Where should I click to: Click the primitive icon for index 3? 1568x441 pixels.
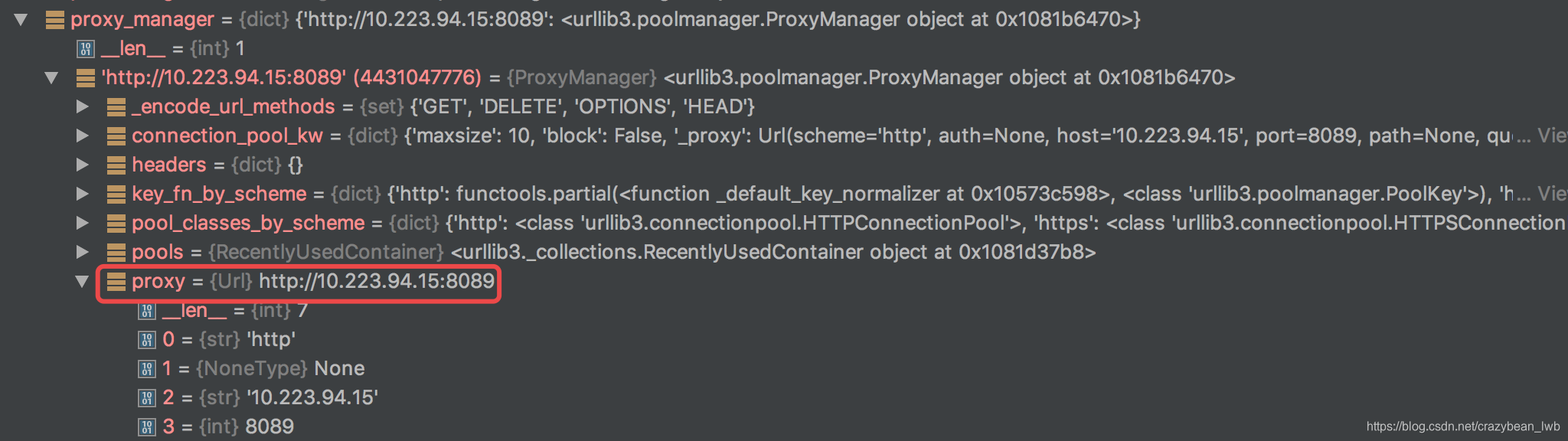[x=147, y=426]
